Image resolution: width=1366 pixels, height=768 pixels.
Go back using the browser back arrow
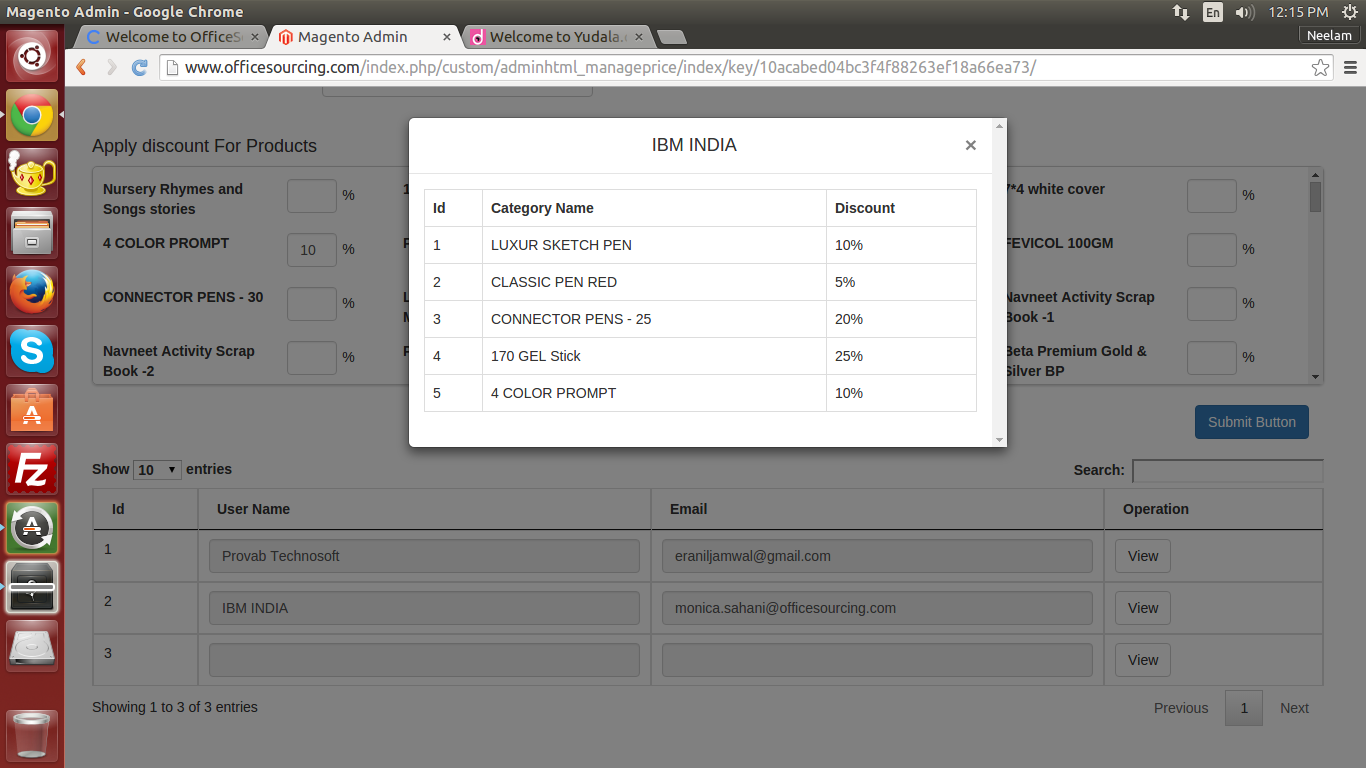(82, 68)
